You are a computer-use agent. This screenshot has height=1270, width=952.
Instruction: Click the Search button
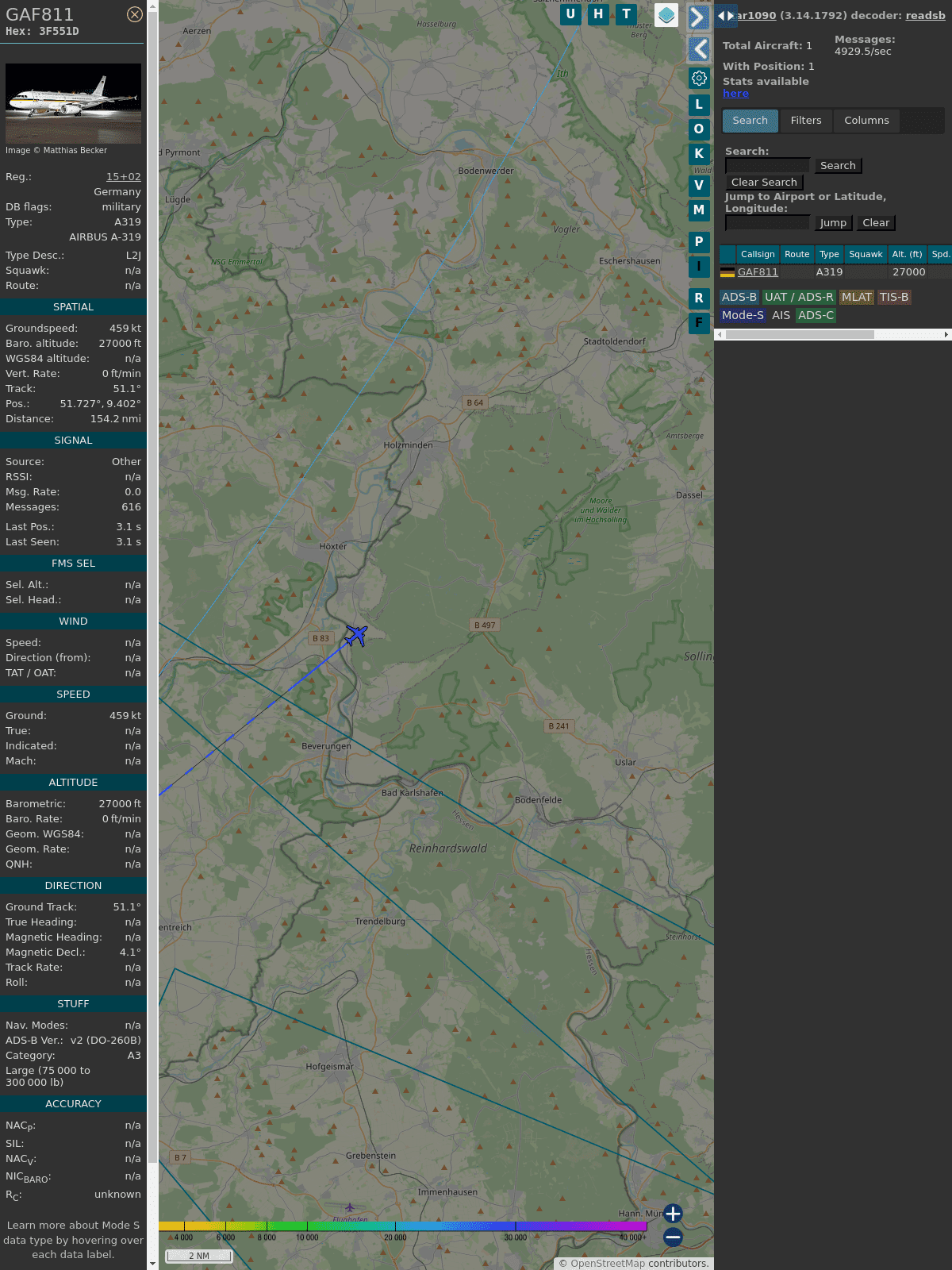[x=838, y=165]
